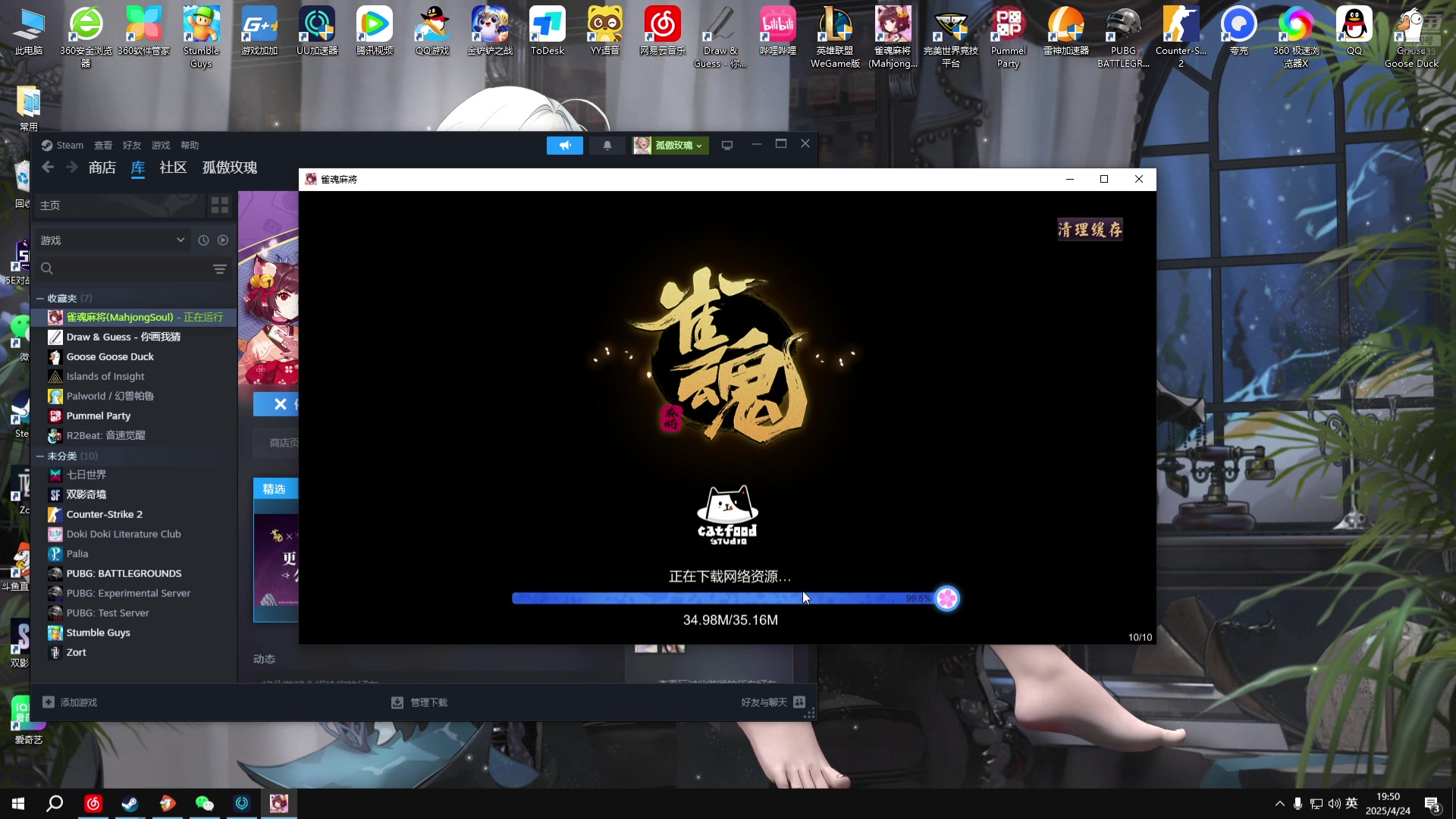Click the library filter options icon
Image resolution: width=1456 pixels, height=819 pixels.
tap(219, 269)
